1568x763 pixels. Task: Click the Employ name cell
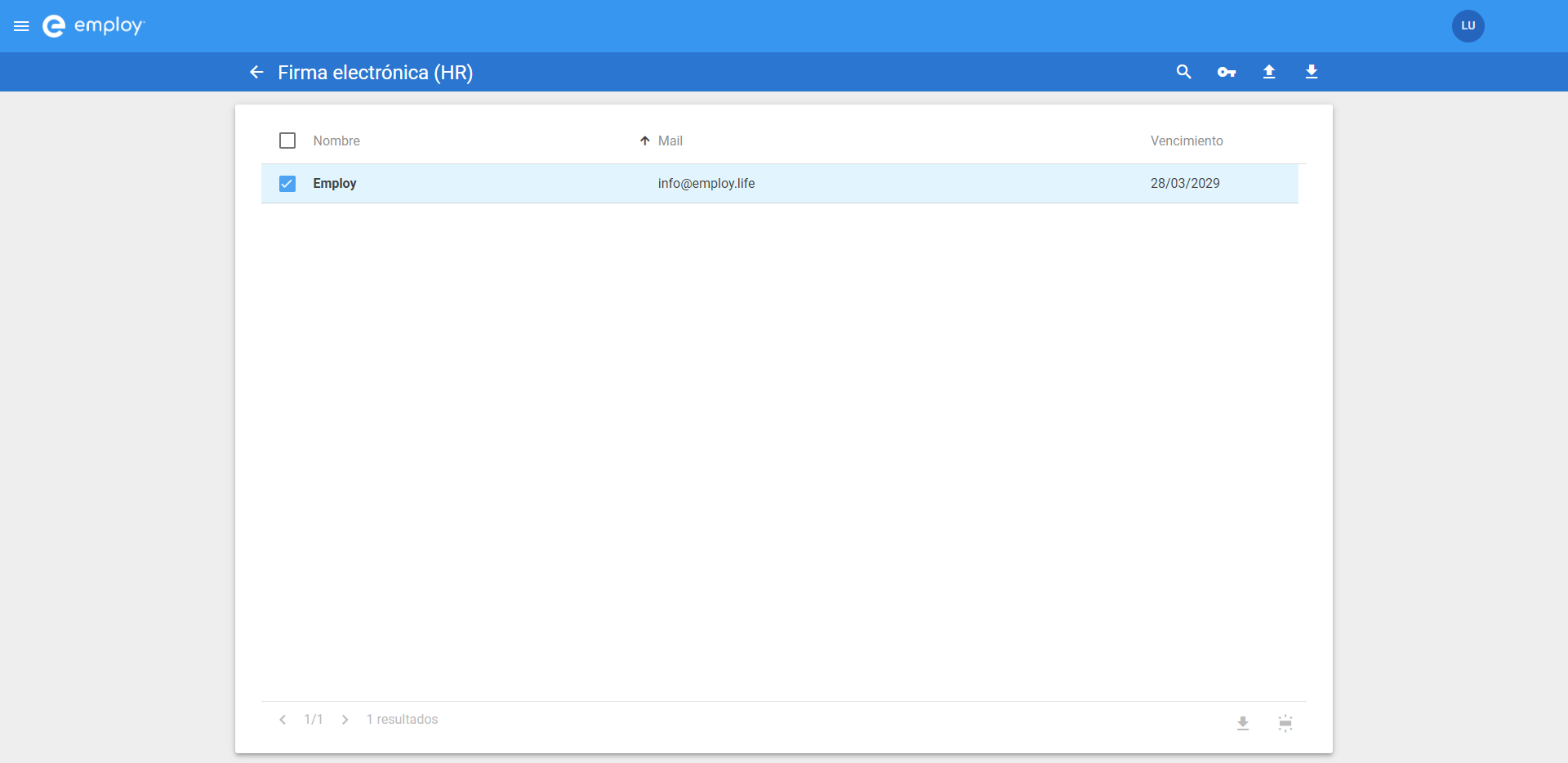(x=335, y=184)
